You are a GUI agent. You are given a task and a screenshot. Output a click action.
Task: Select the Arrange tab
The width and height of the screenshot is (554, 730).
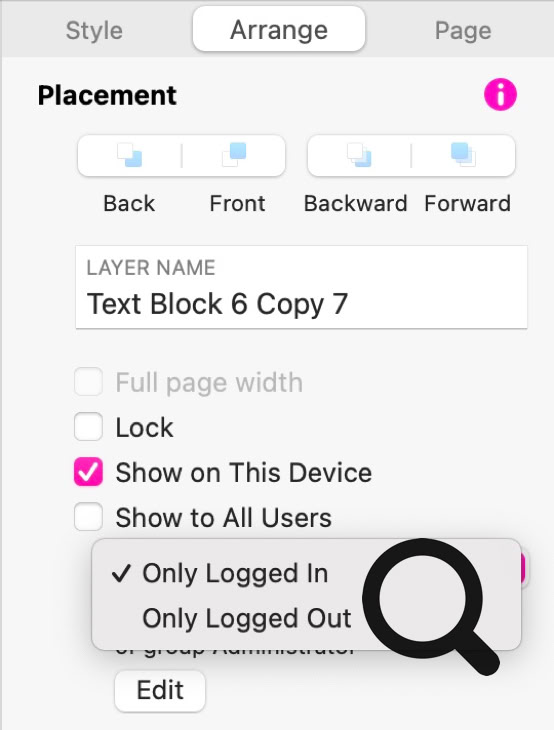[x=279, y=29]
